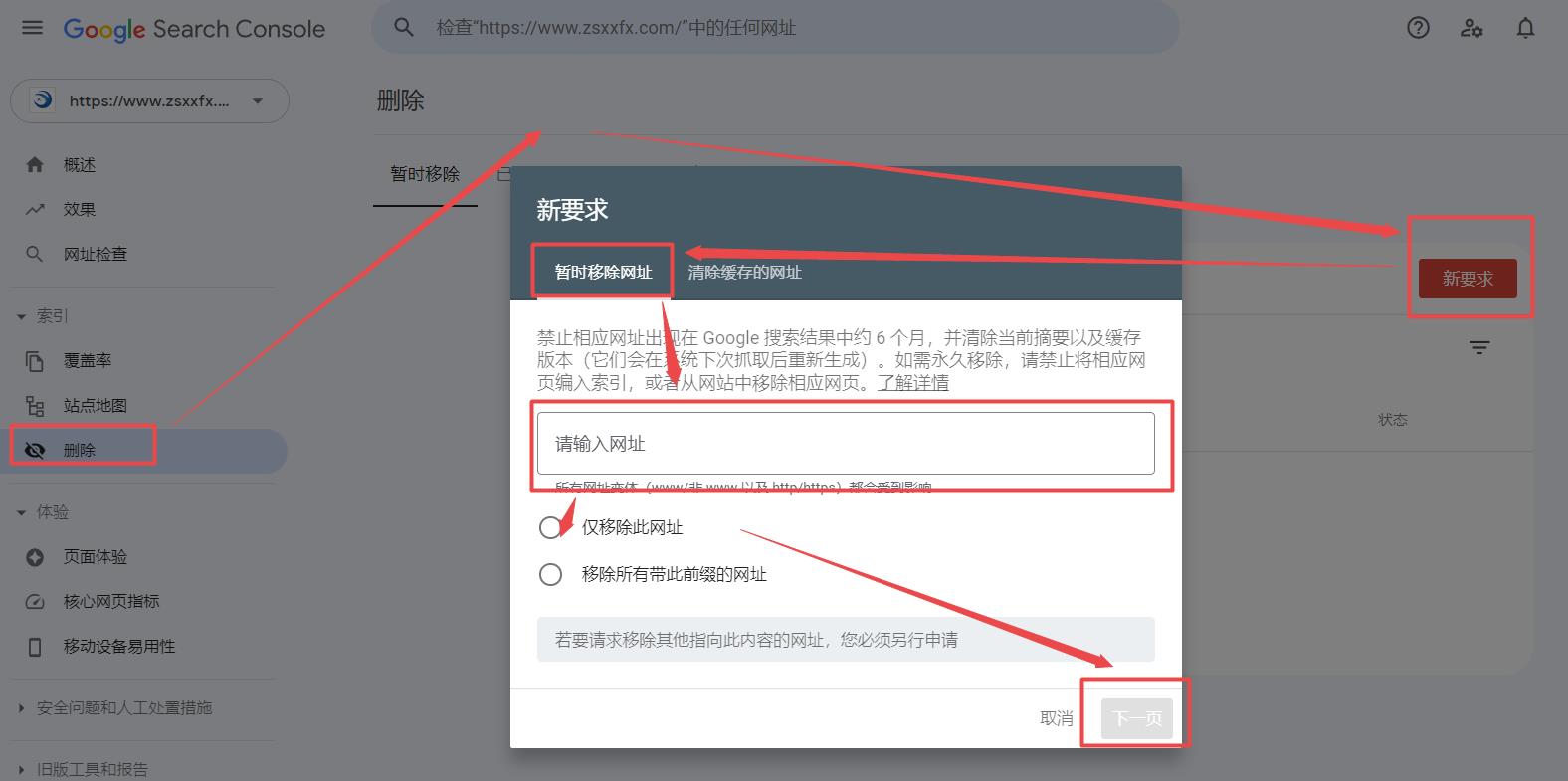Open 效果 report in sidebar

click(x=80, y=209)
